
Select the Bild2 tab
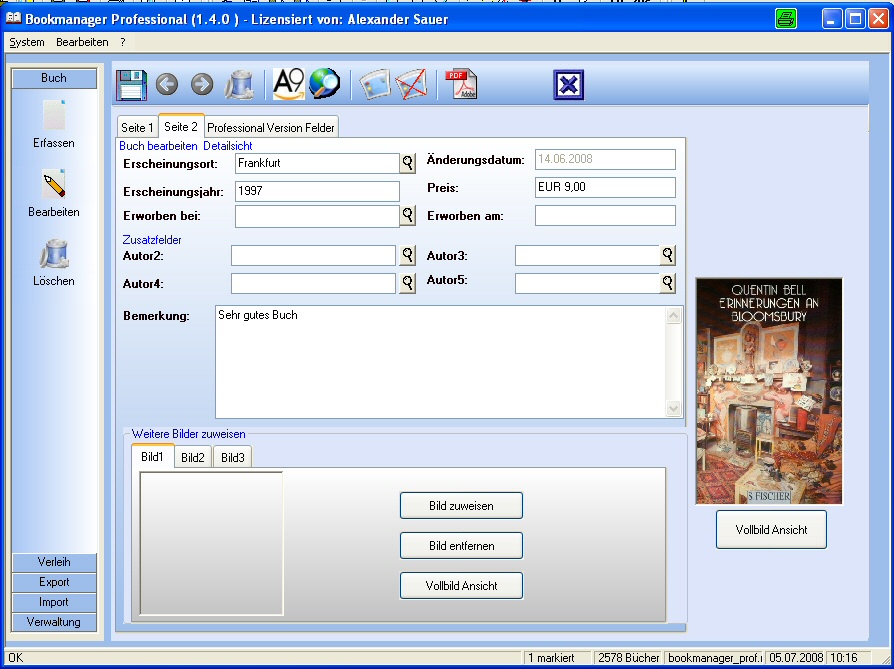[x=193, y=458]
